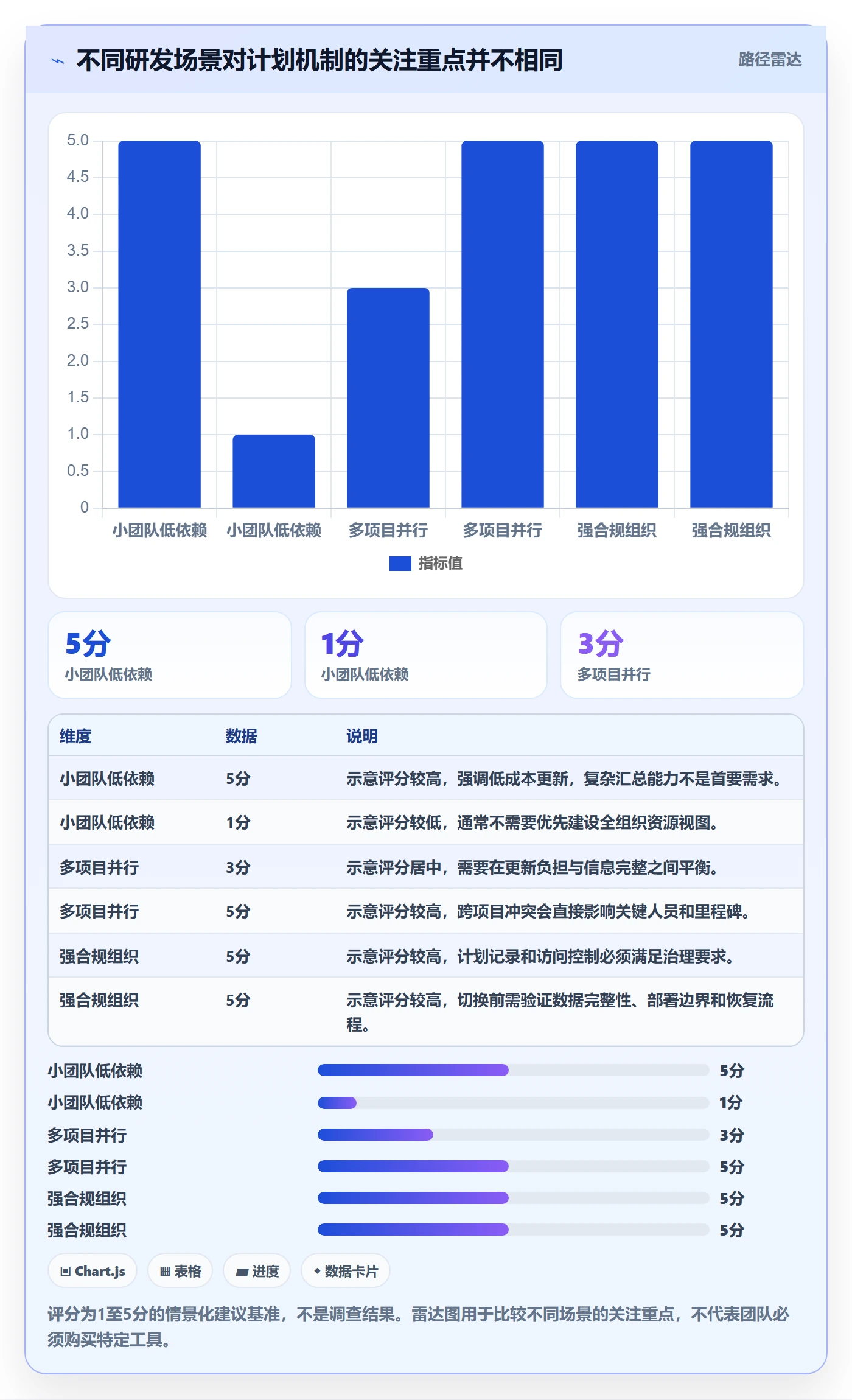Click the 路径雷达 label in the header

click(770, 59)
